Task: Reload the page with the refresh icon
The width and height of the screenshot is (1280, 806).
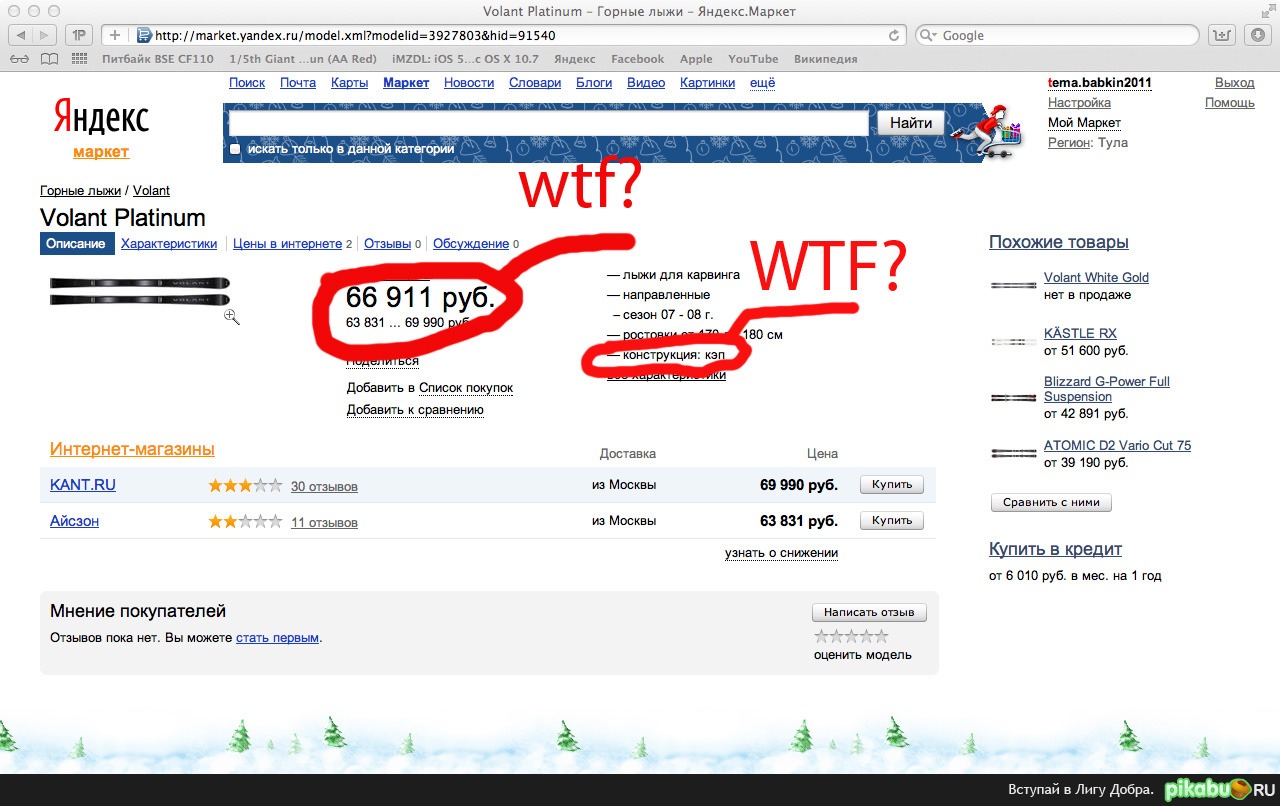Action: (894, 35)
